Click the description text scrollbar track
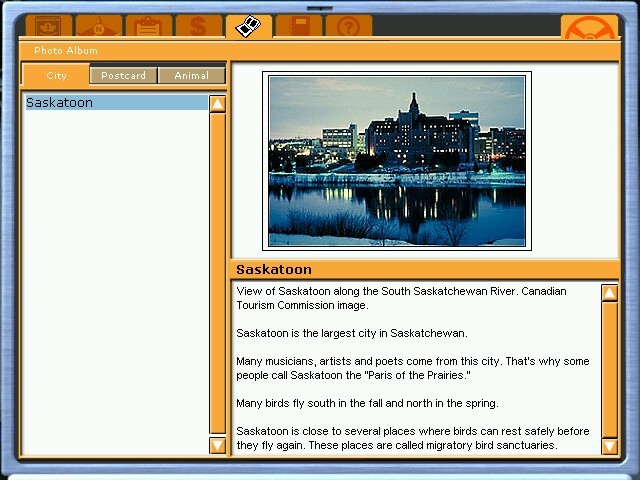640x480 pixels. click(x=609, y=370)
